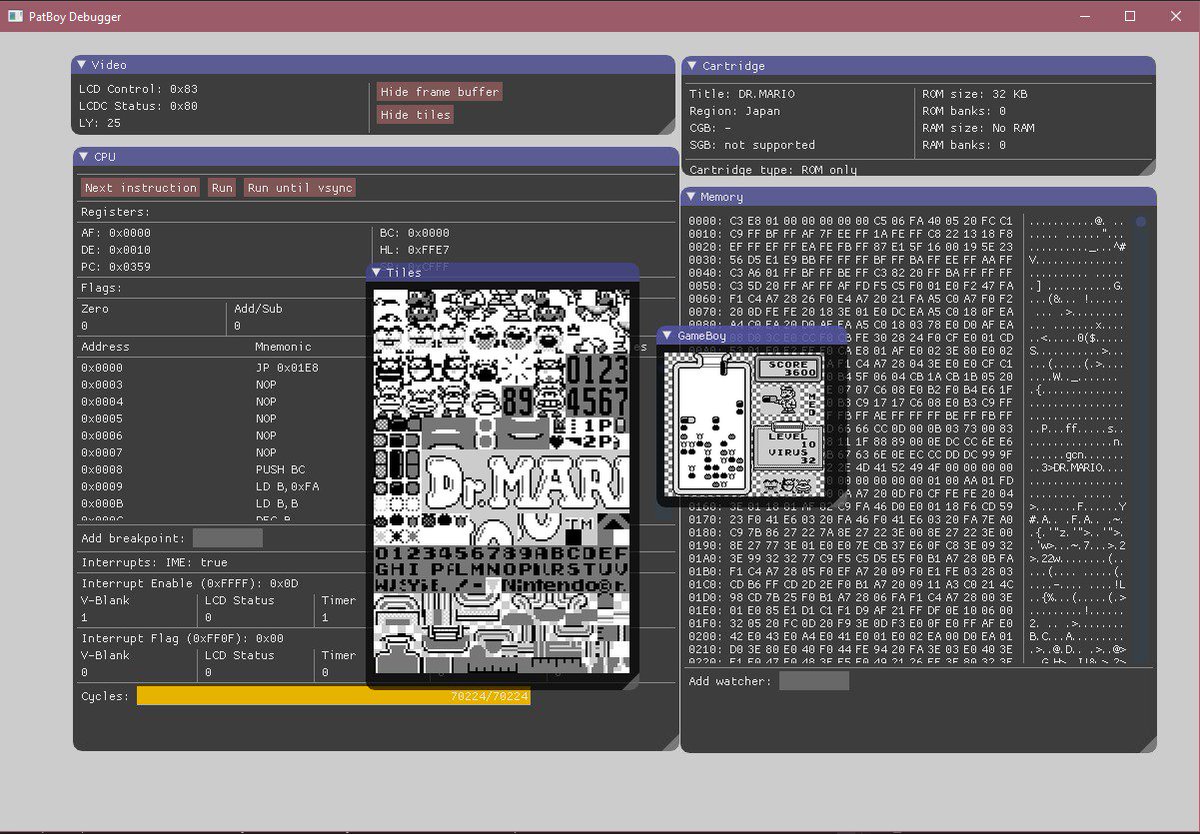Viewport: 1200px width, 834px height.
Task: Click Run until vsync button
Action: [299, 187]
